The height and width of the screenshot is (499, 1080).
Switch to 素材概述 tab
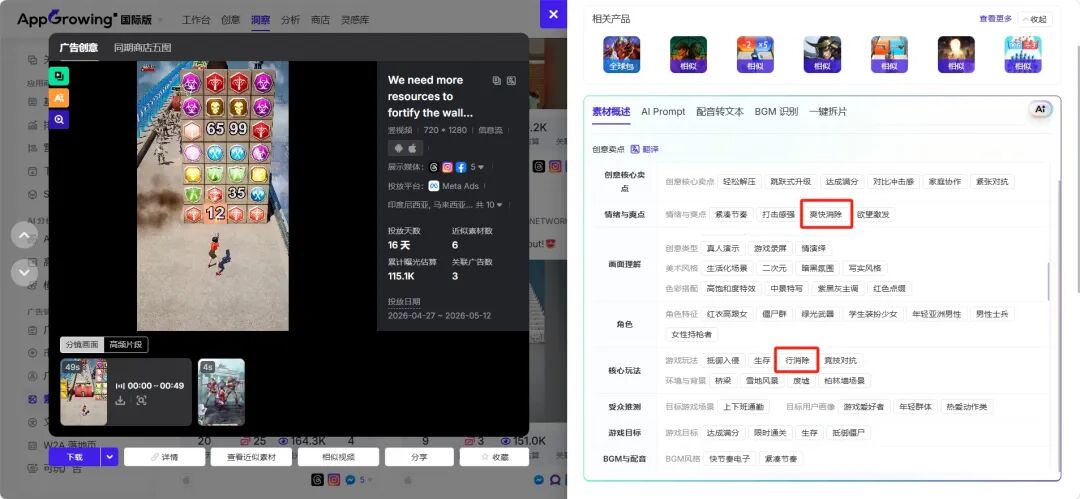click(x=611, y=112)
